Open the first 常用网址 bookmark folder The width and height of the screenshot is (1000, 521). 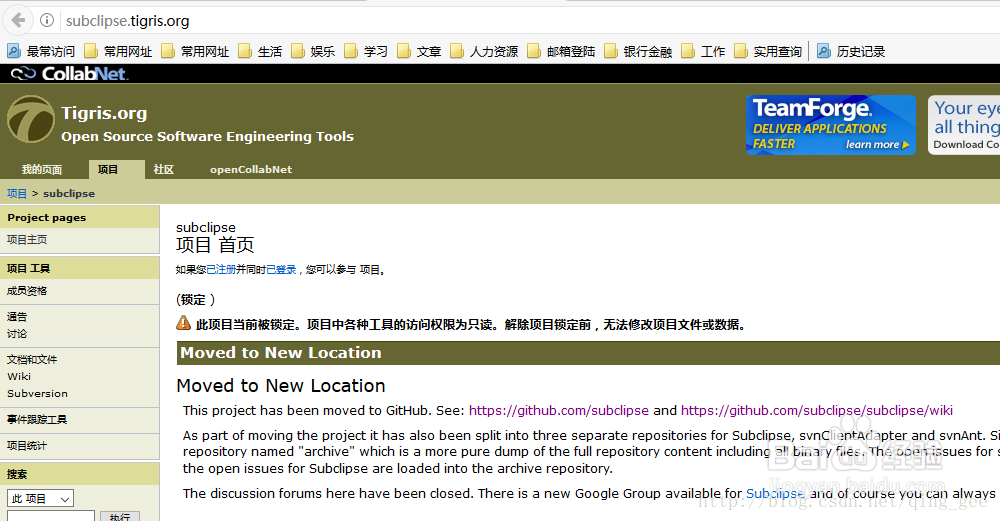coord(119,51)
